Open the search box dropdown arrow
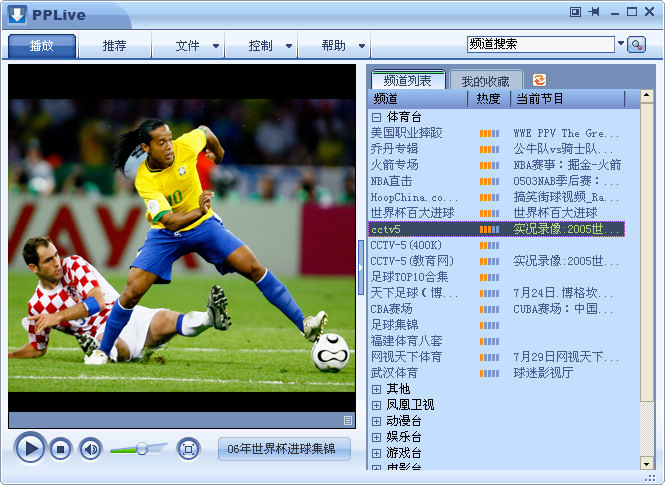This screenshot has height=485, width=665. click(620, 43)
